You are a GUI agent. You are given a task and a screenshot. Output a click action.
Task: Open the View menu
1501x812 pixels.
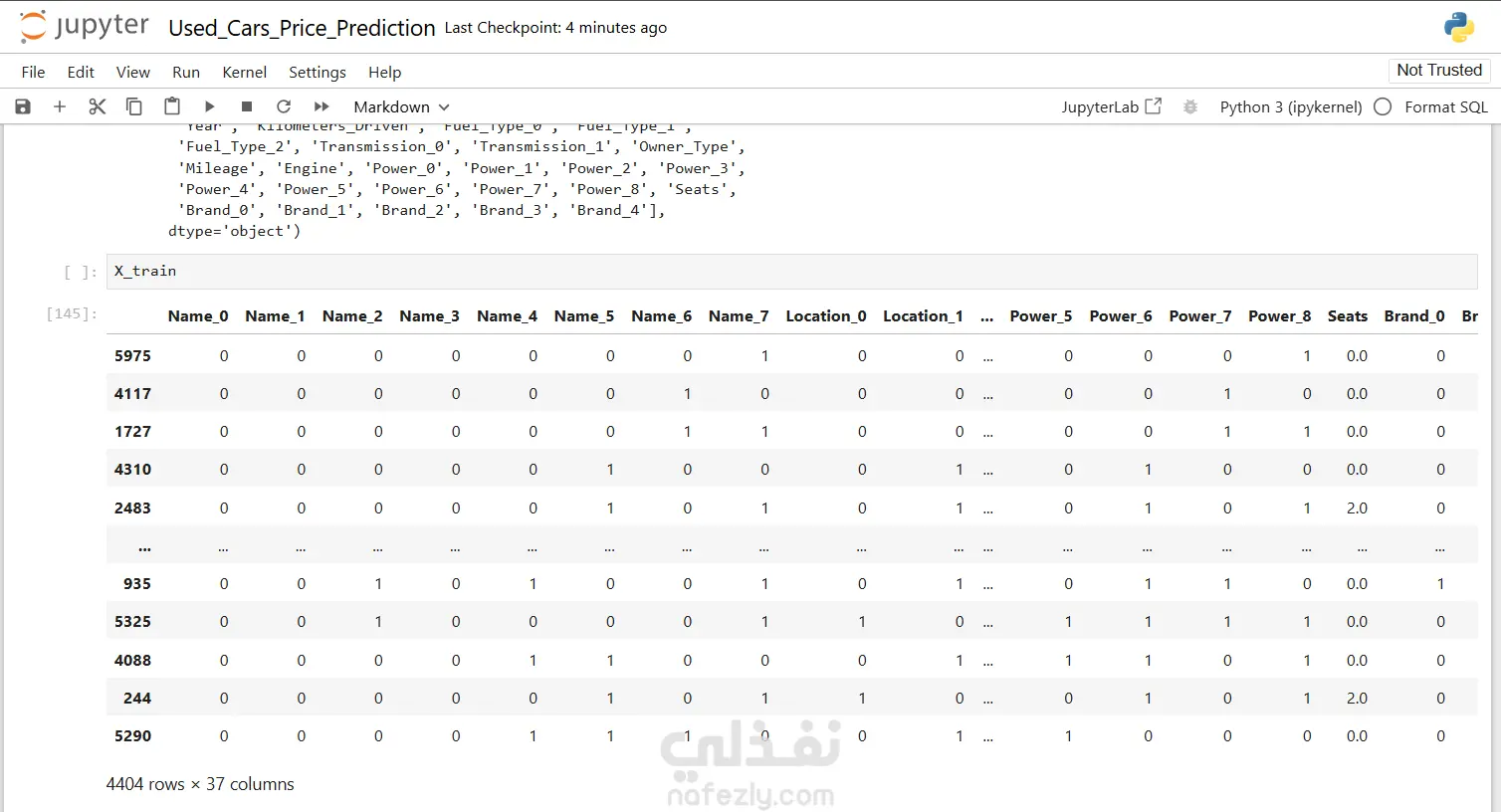(132, 72)
